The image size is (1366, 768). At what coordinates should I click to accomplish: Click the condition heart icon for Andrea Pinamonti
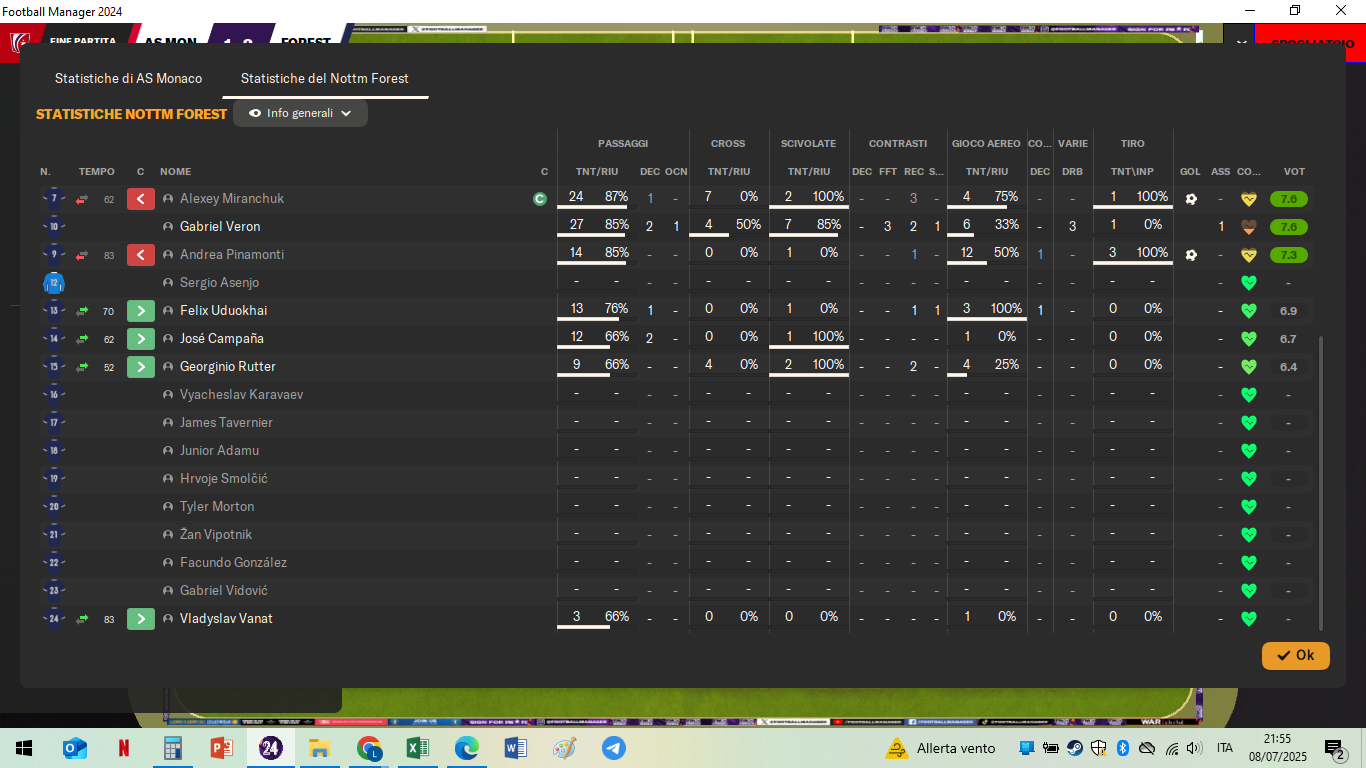click(1248, 255)
